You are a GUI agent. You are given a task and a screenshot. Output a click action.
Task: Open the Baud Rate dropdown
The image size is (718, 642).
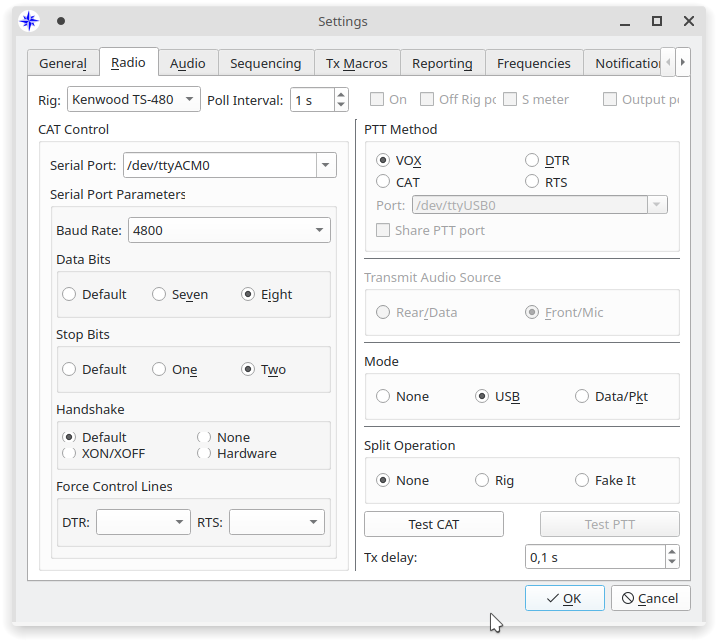pos(319,230)
